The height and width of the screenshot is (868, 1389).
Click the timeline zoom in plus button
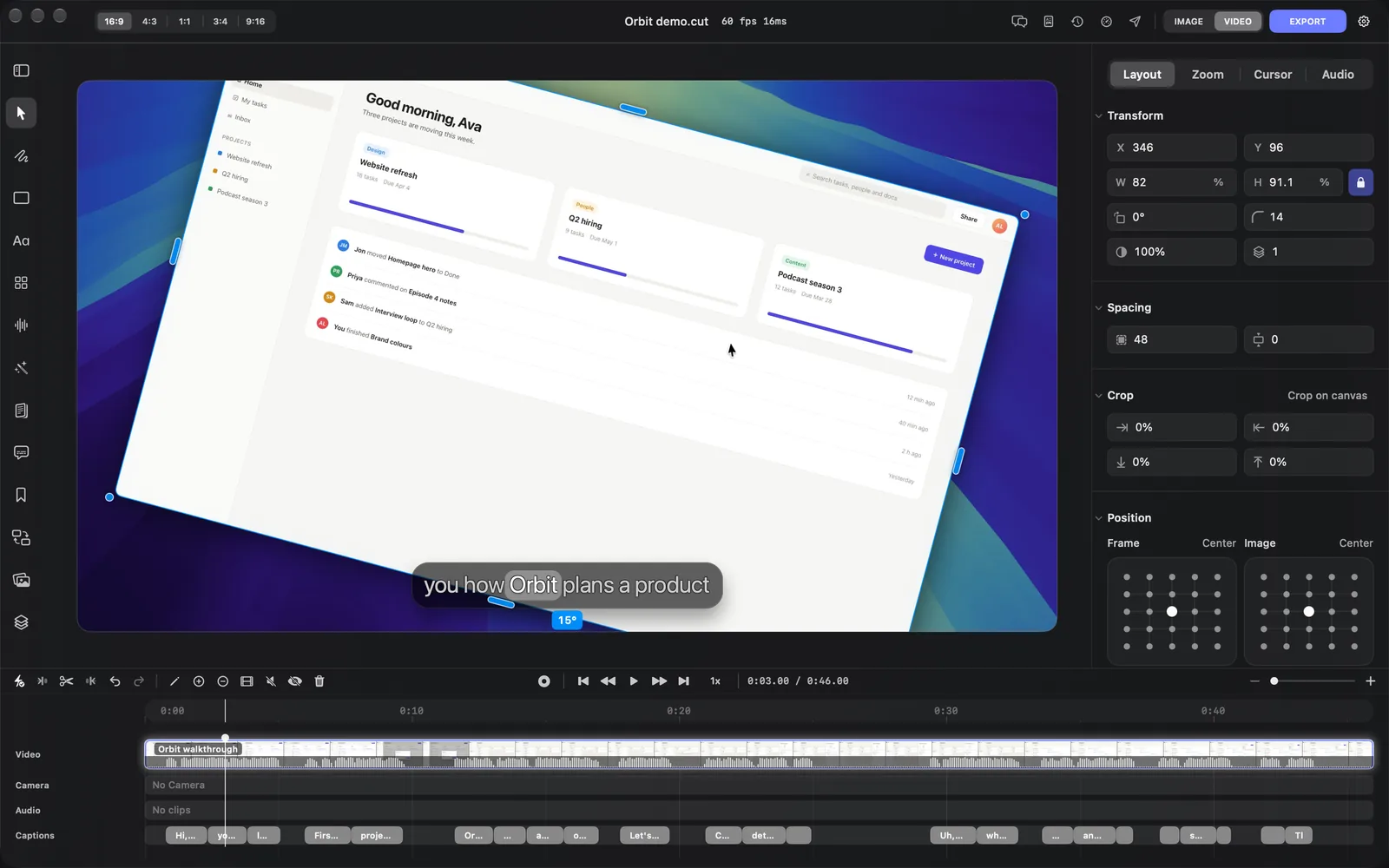click(x=1370, y=681)
